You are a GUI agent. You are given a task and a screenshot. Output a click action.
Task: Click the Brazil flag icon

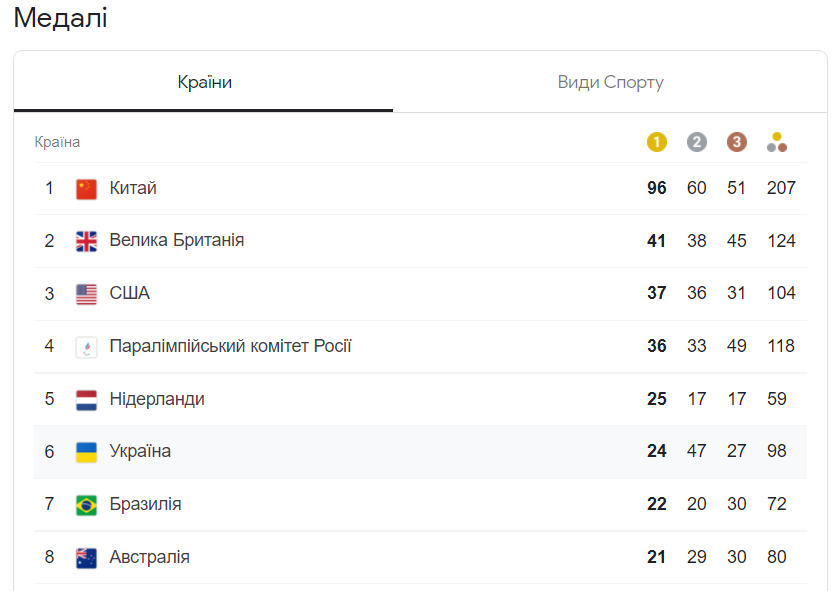[x=87, y=505]
